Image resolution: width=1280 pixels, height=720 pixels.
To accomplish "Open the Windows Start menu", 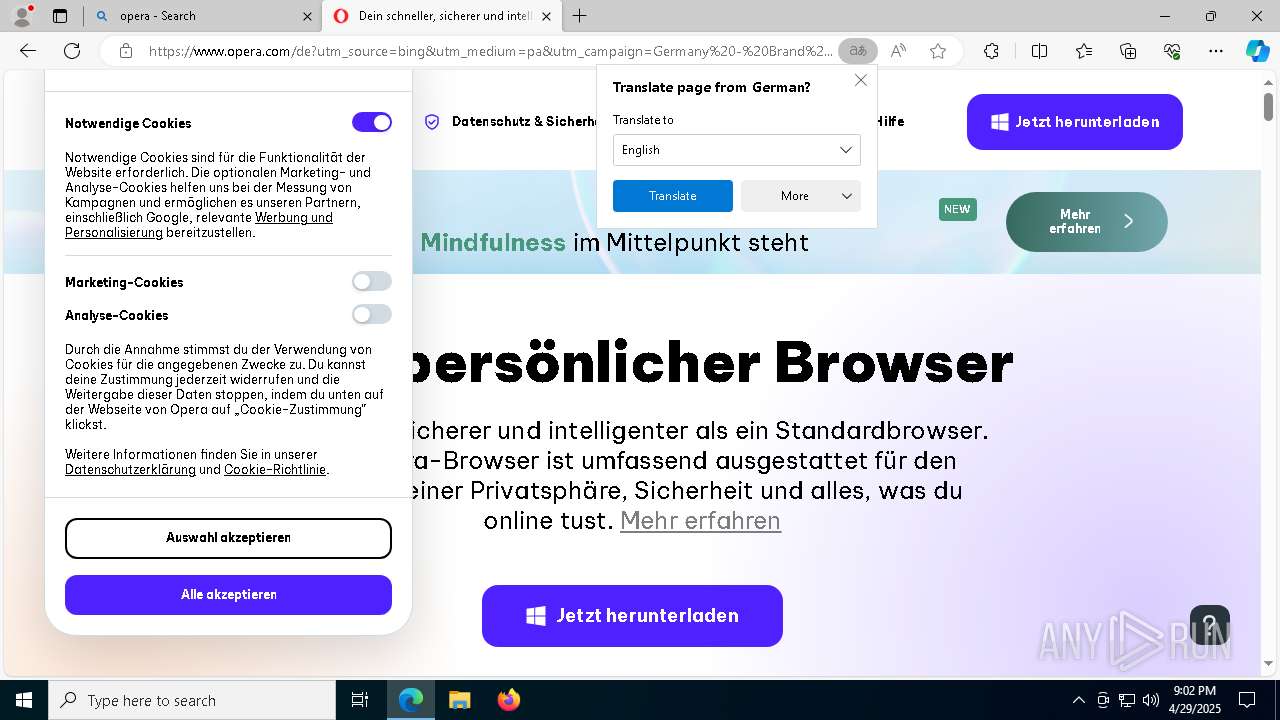I will tap(24, 700).
